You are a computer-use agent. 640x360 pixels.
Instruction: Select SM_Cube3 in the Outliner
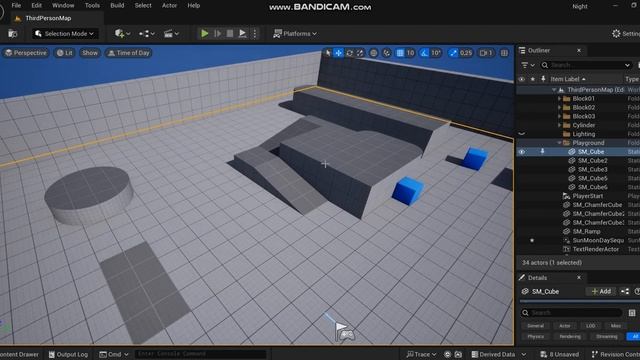click(592, 169)
